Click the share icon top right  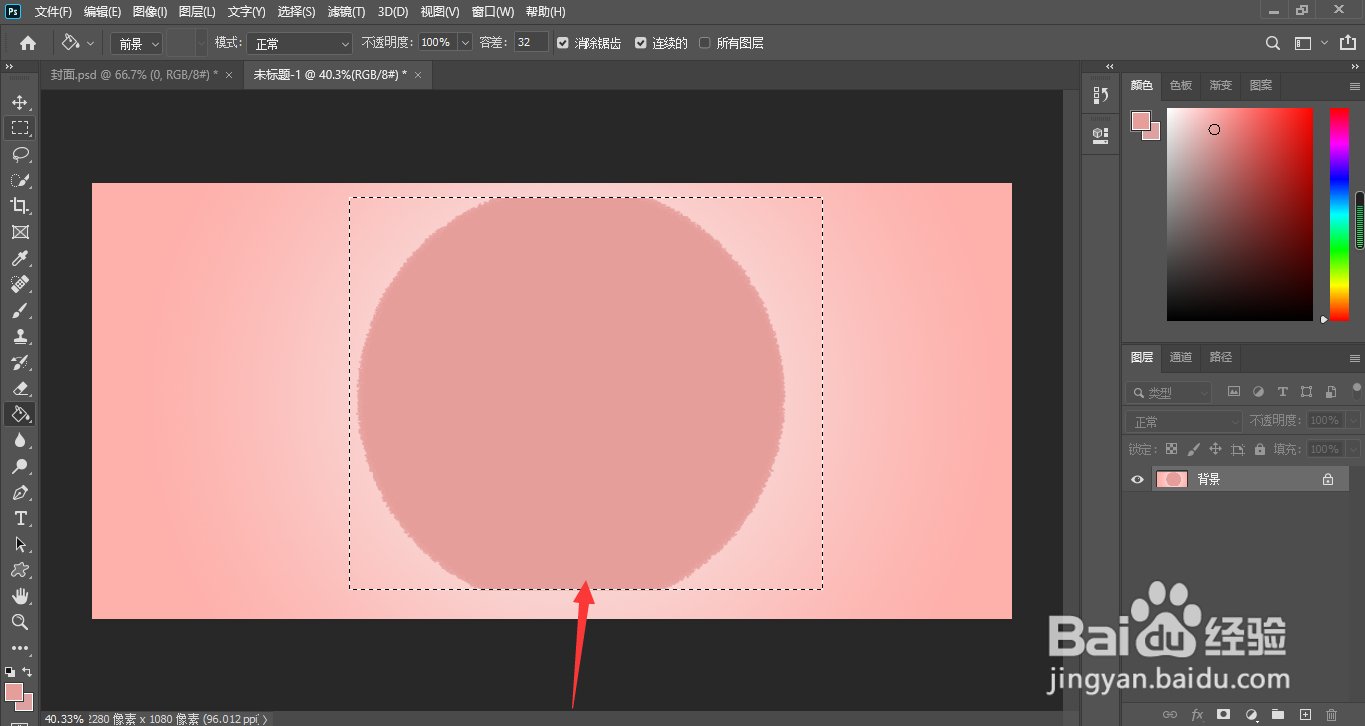(x=1347, y=43)
